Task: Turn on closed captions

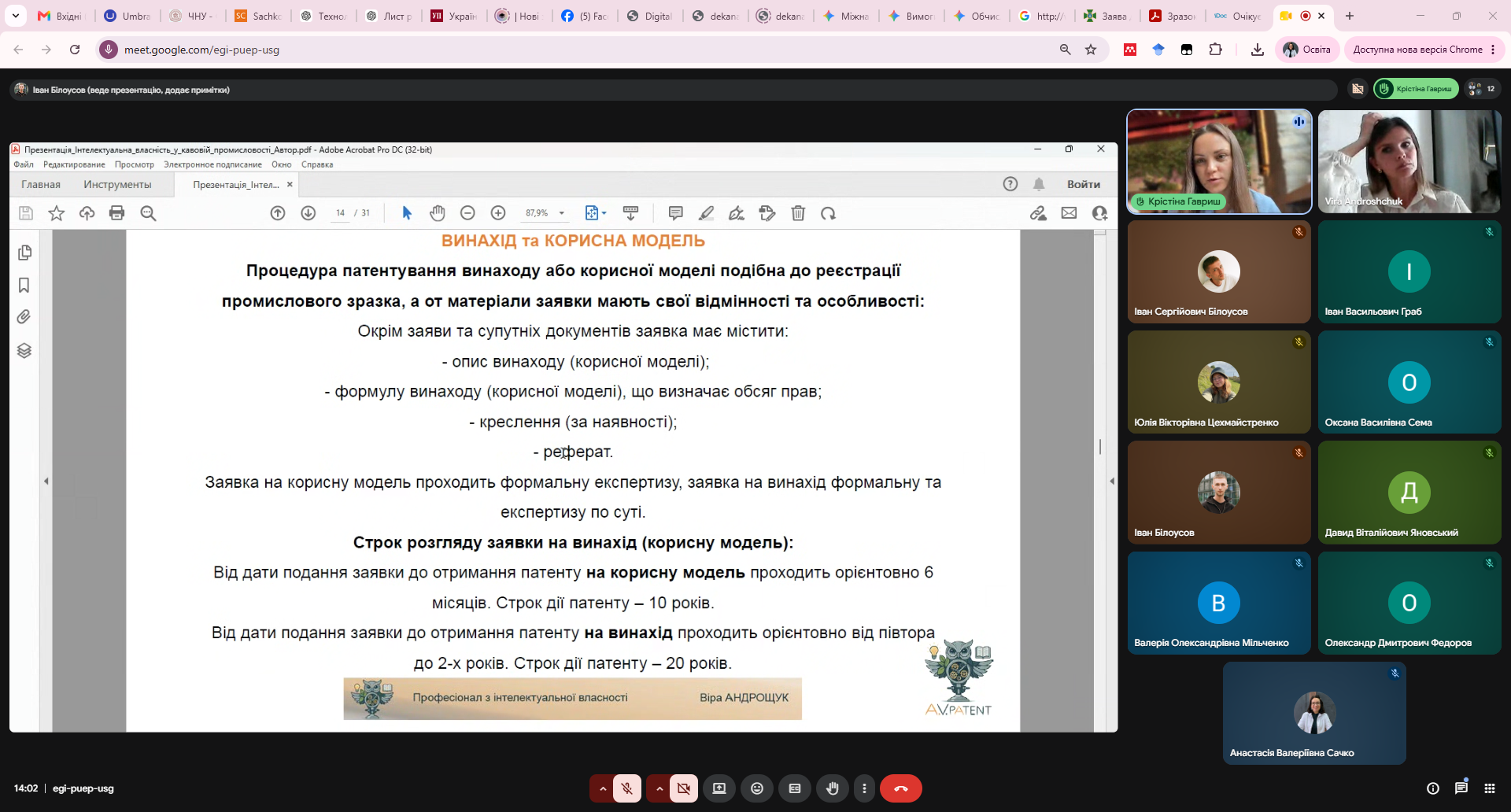Action: [795, 788]
